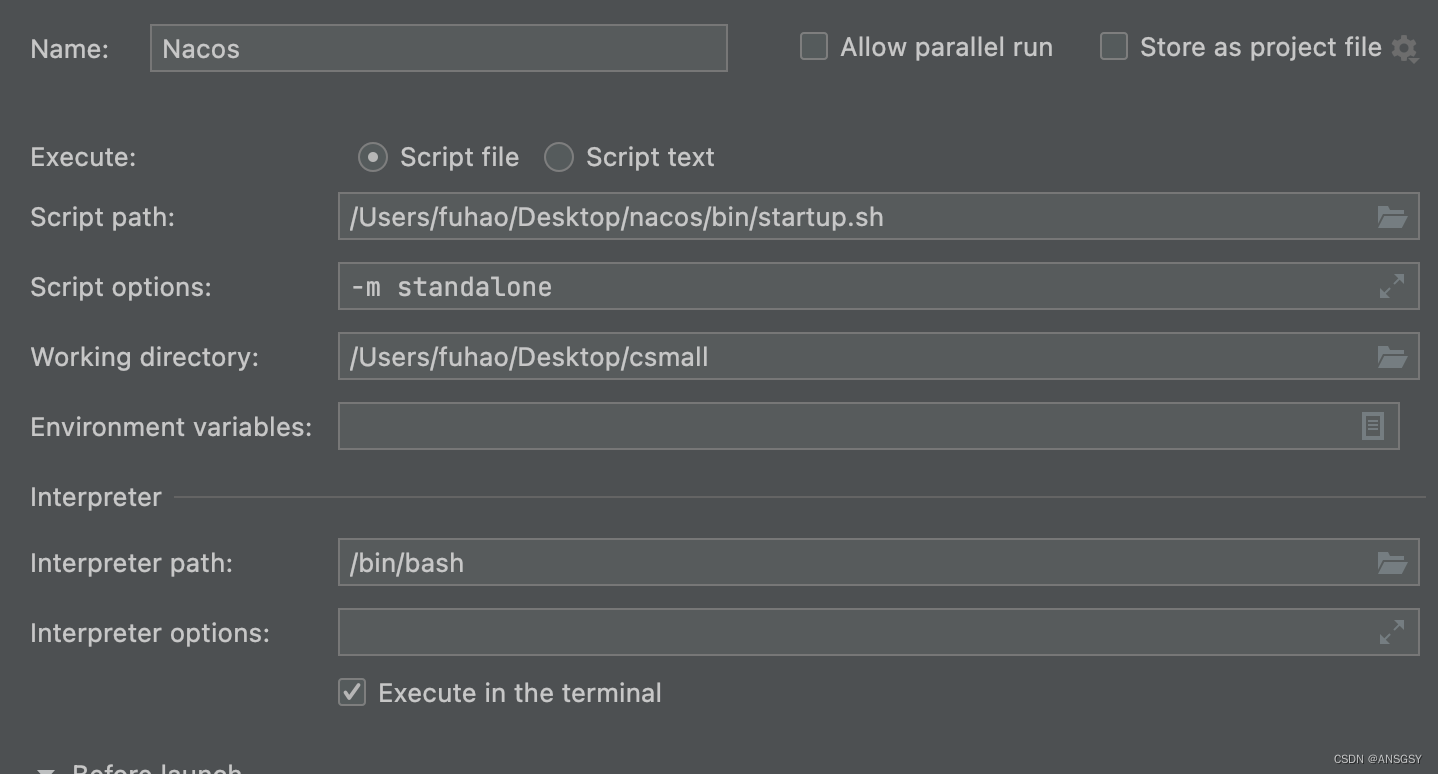This screenshot has height=774, width=1438.
Task: Expand the Script options field
Action: coord(1391,286)
